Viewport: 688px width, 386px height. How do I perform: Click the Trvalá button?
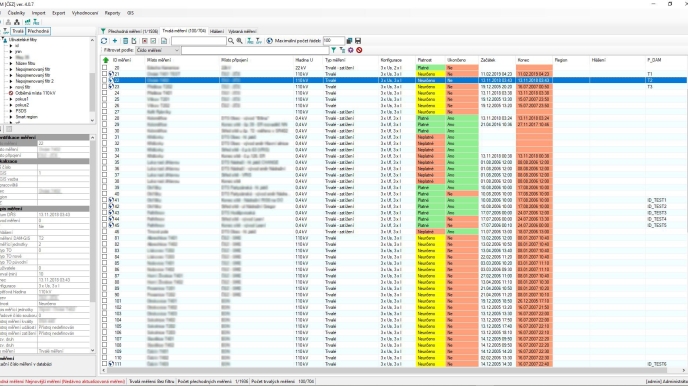tap(18, 31)
